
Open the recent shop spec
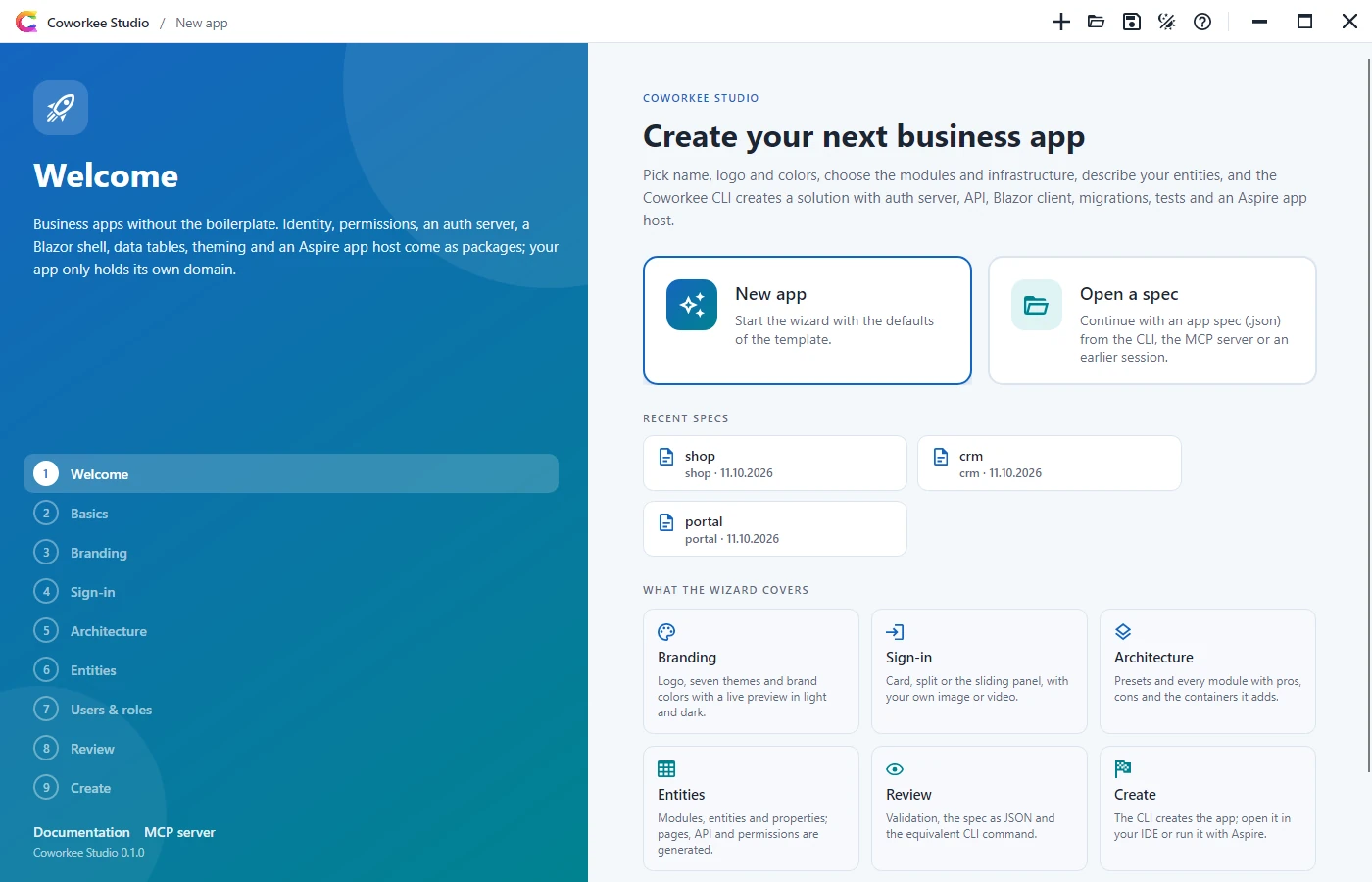point(775,464)
